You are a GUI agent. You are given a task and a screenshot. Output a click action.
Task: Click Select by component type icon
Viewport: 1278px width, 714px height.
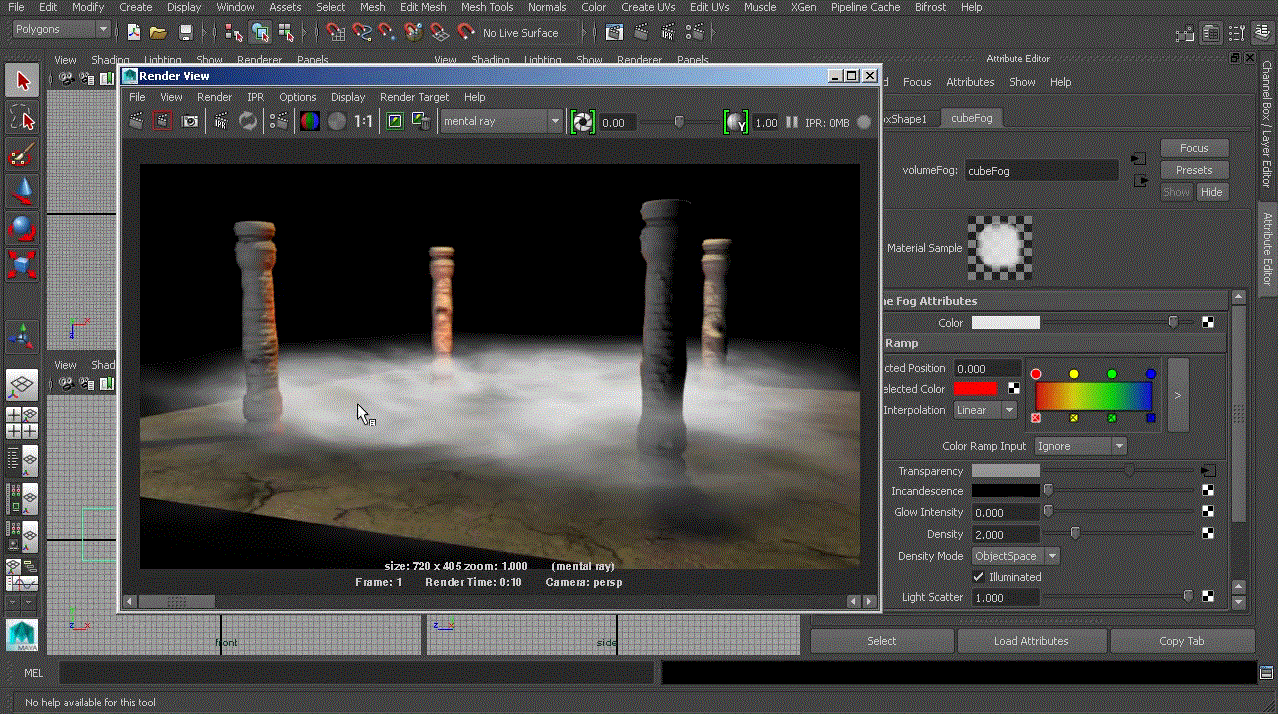tap(286, 32)
